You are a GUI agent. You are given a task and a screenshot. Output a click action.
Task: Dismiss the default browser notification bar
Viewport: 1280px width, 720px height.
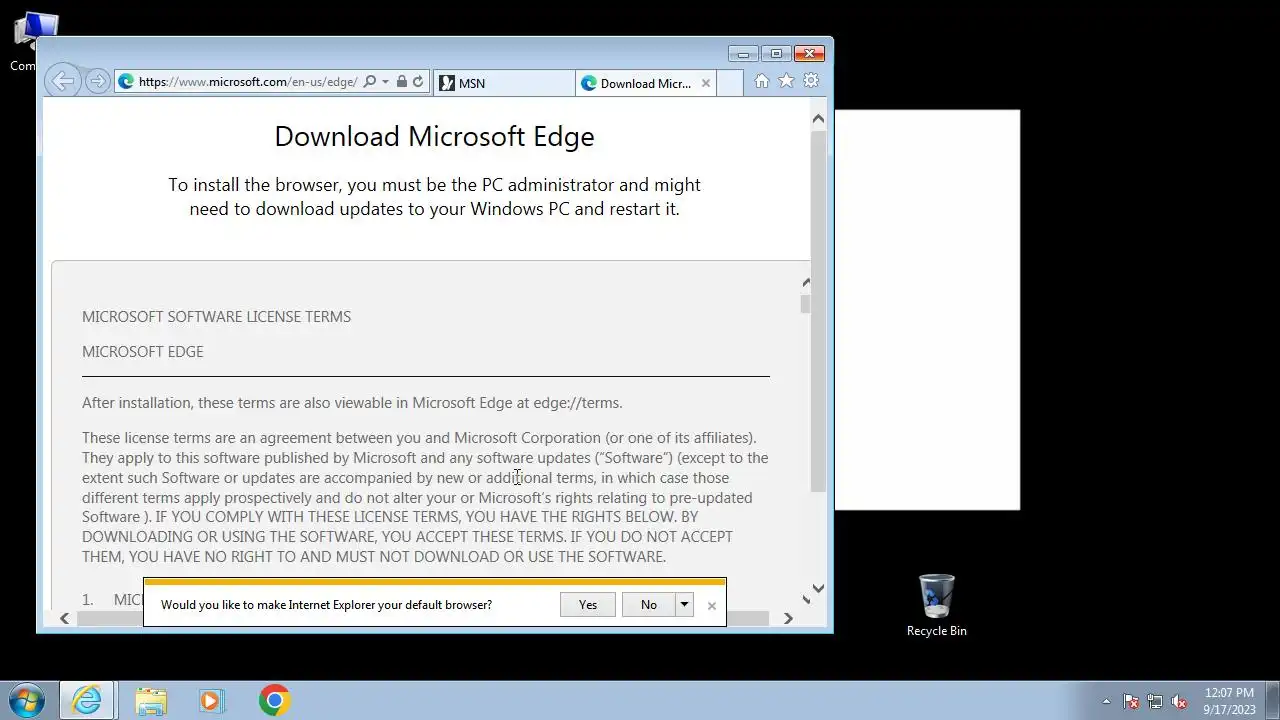[x=712, y=605]
